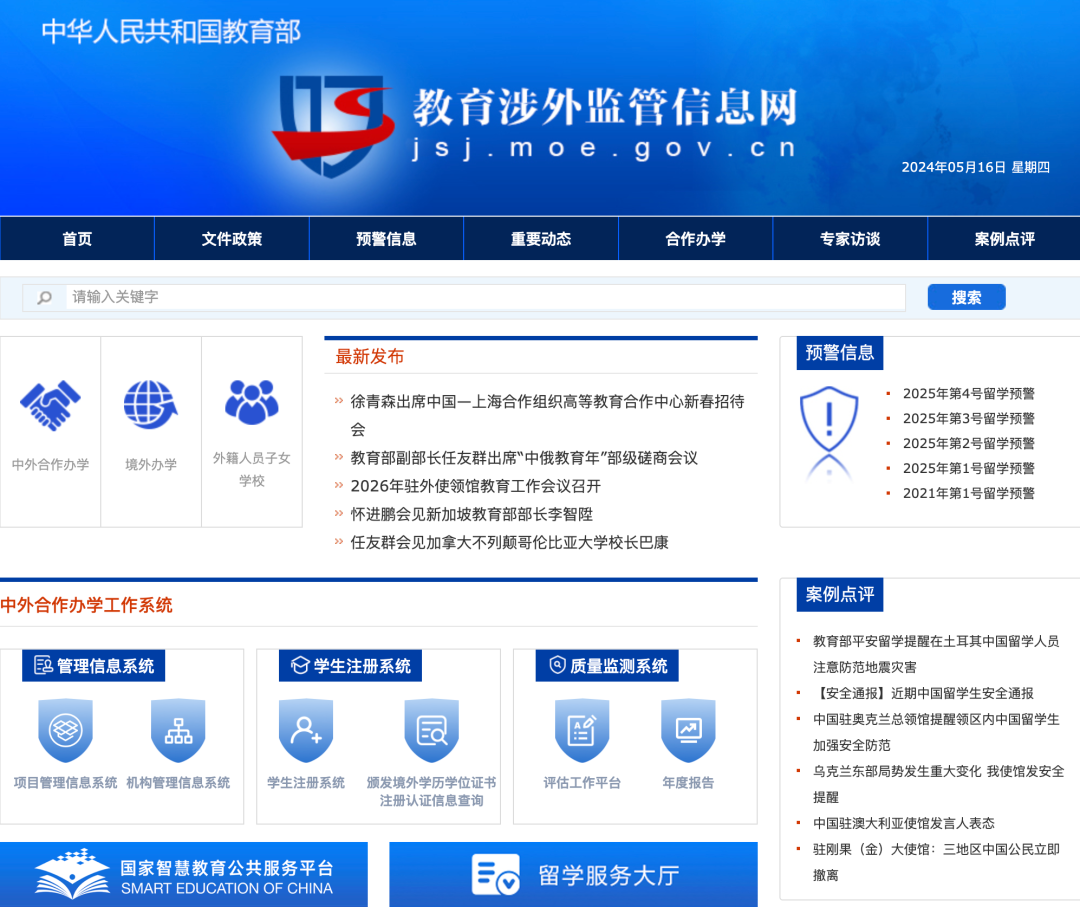1080x920 pixels.
Task: Click the 学生注册系统 user-plus icon
Action: pos(306,731)
